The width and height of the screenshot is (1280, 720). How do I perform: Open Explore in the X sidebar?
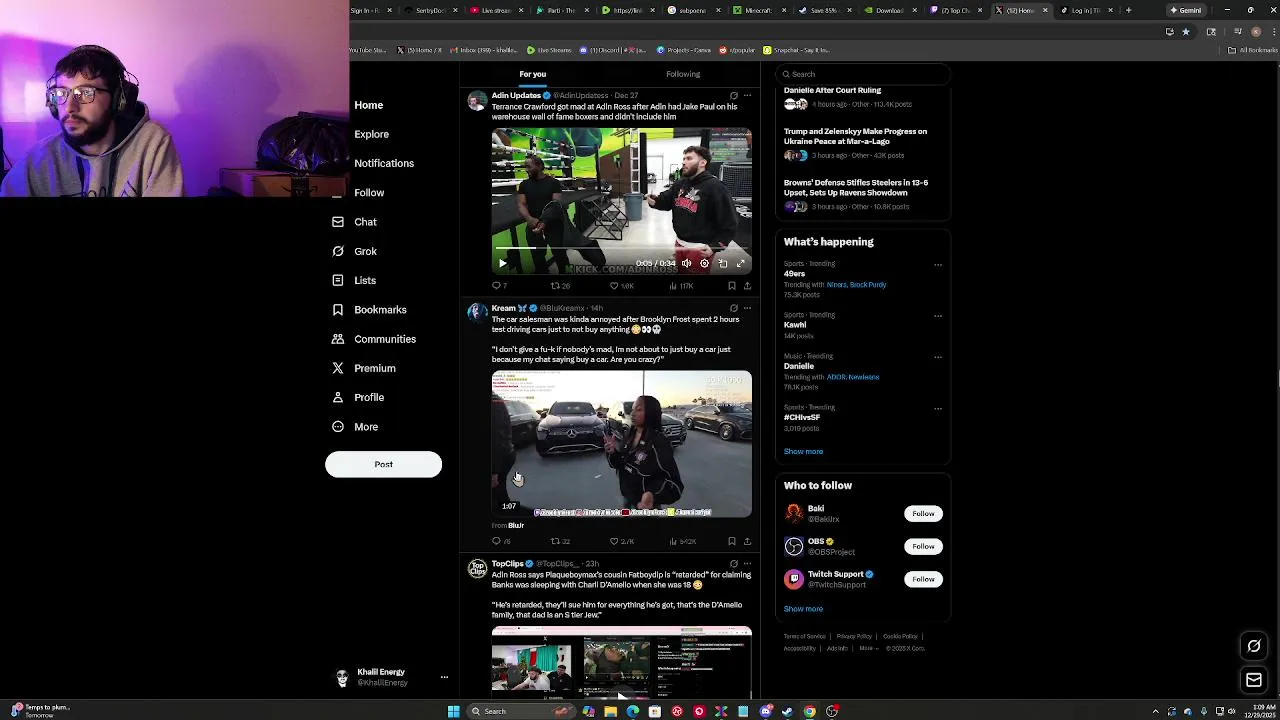(371, 134)
